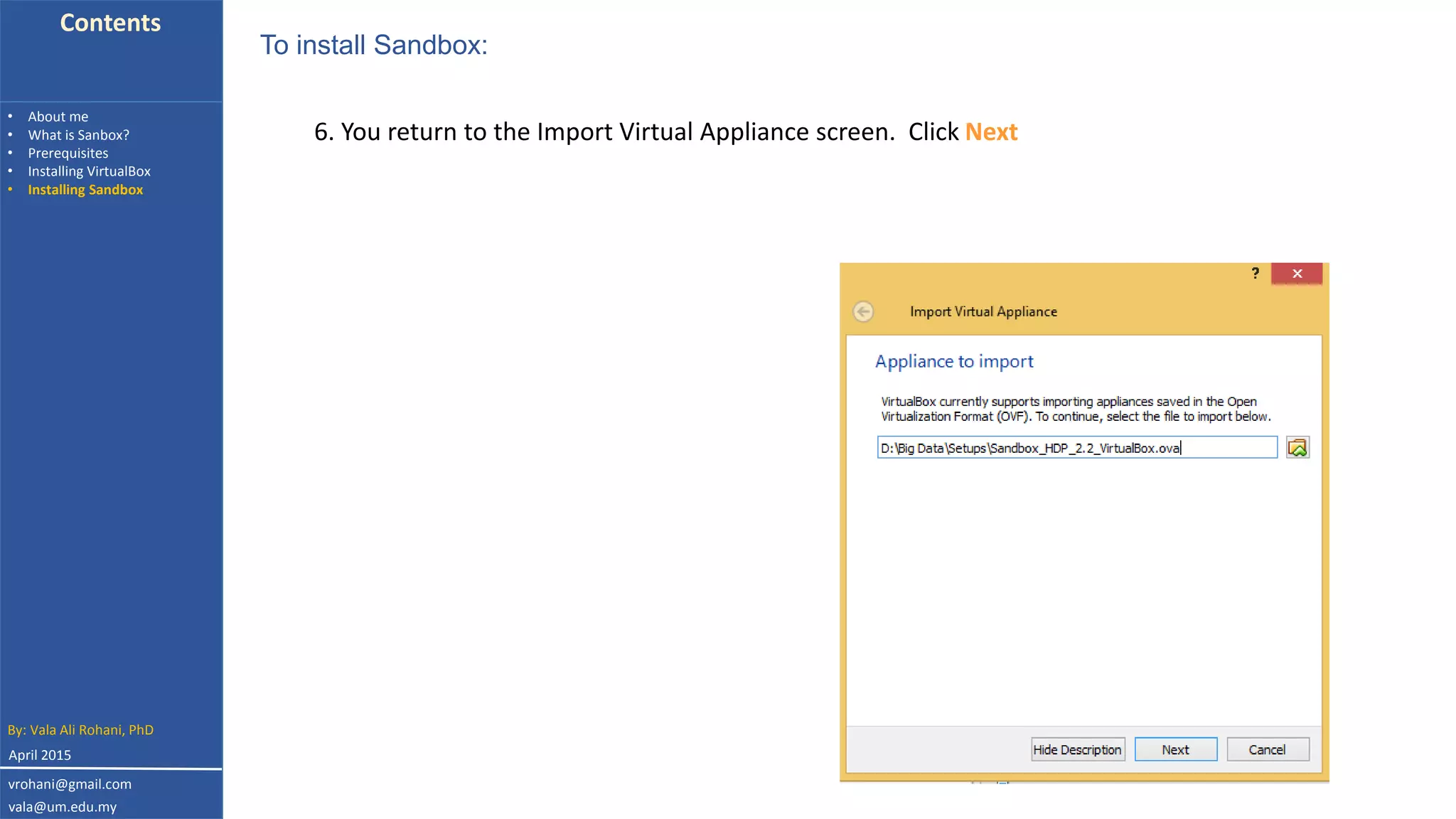Click the 'Import Virtual Appliance' title text
Image resolution: width=1456 pixels, height=819 pixels.
coord(983,311)
